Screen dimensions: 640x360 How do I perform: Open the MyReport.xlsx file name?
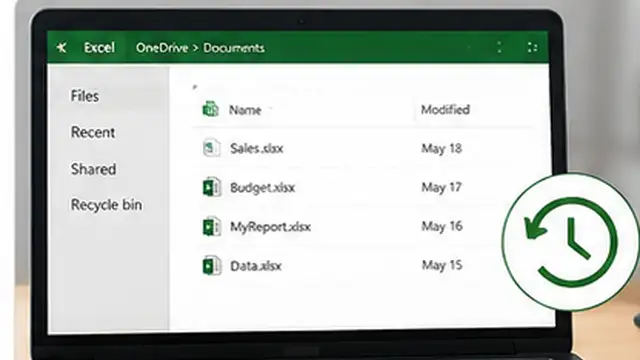(271, 227)
